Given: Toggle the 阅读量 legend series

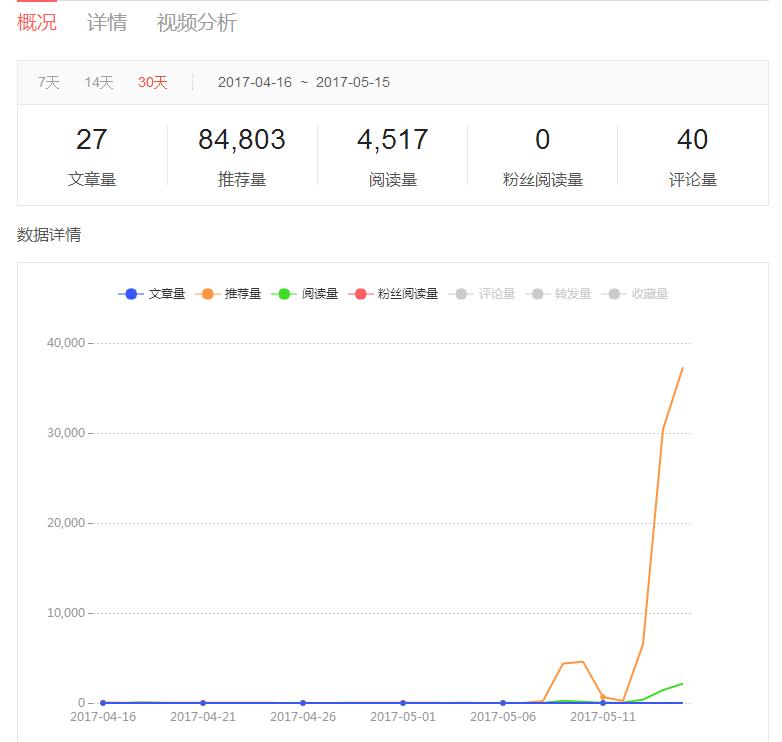Looking at the screenshot, I should [305, 294].
